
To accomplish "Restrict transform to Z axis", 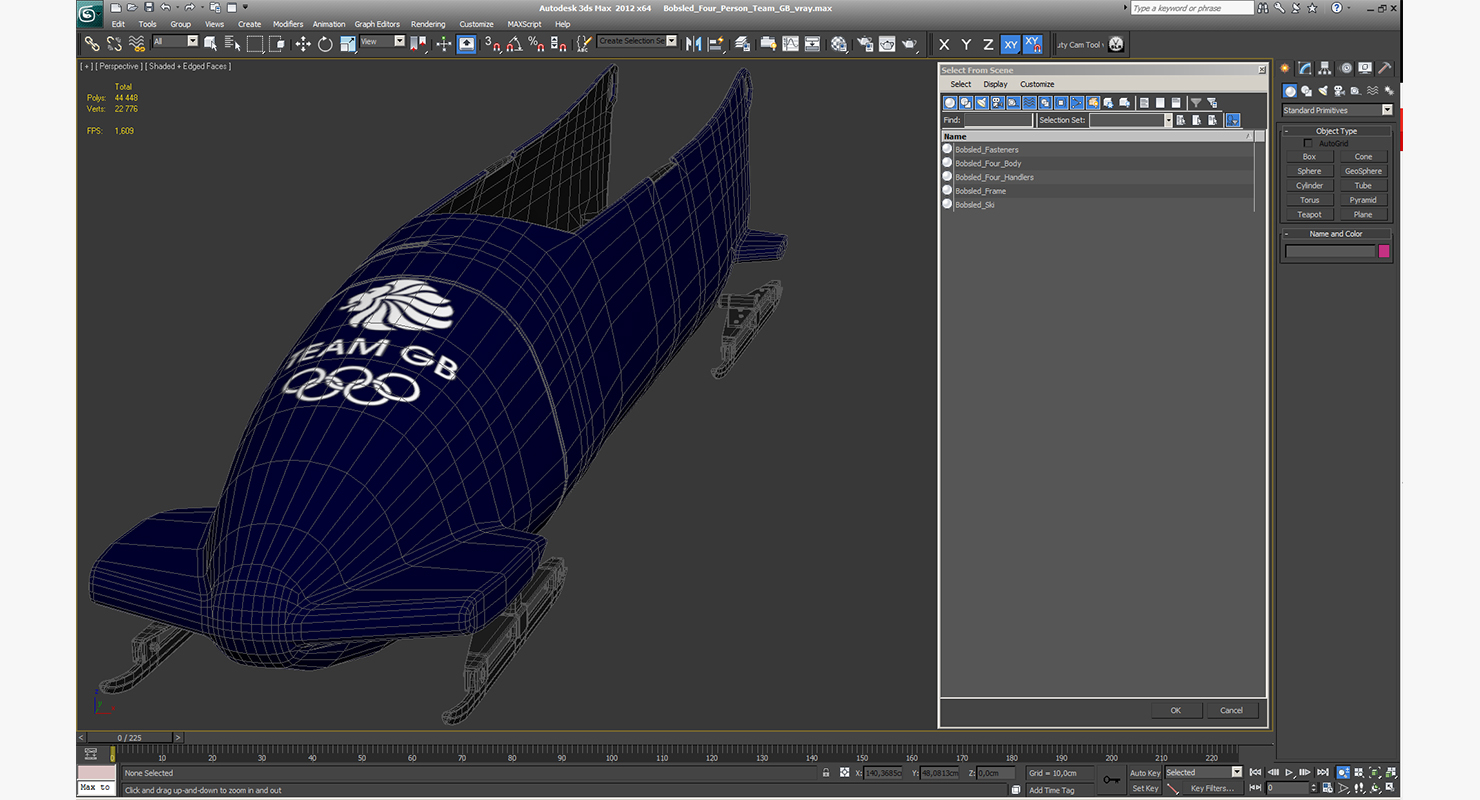I will tap(988, 45).
